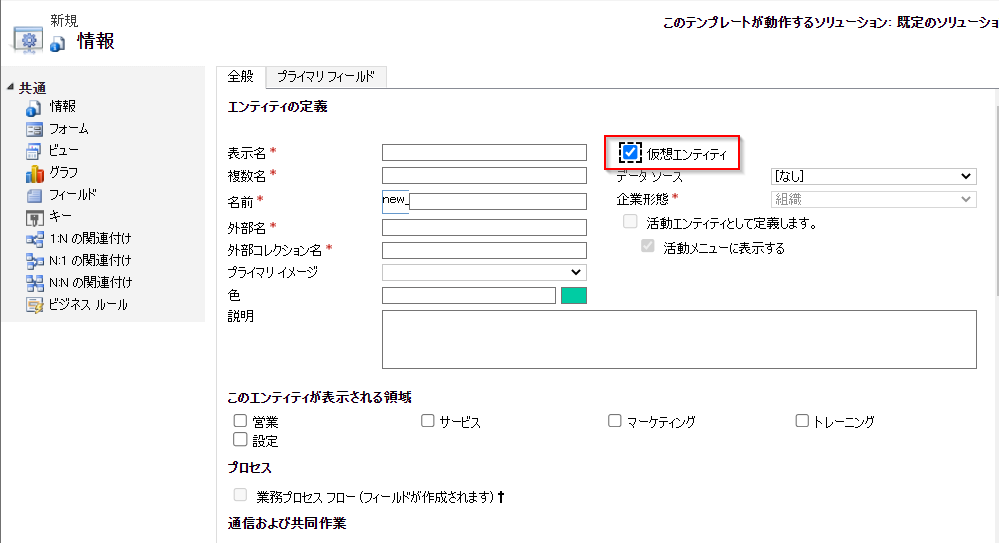Click the ビジネス ルール icon
The image size is (999, 543).
pyautogui.click(x=34, y=305)
